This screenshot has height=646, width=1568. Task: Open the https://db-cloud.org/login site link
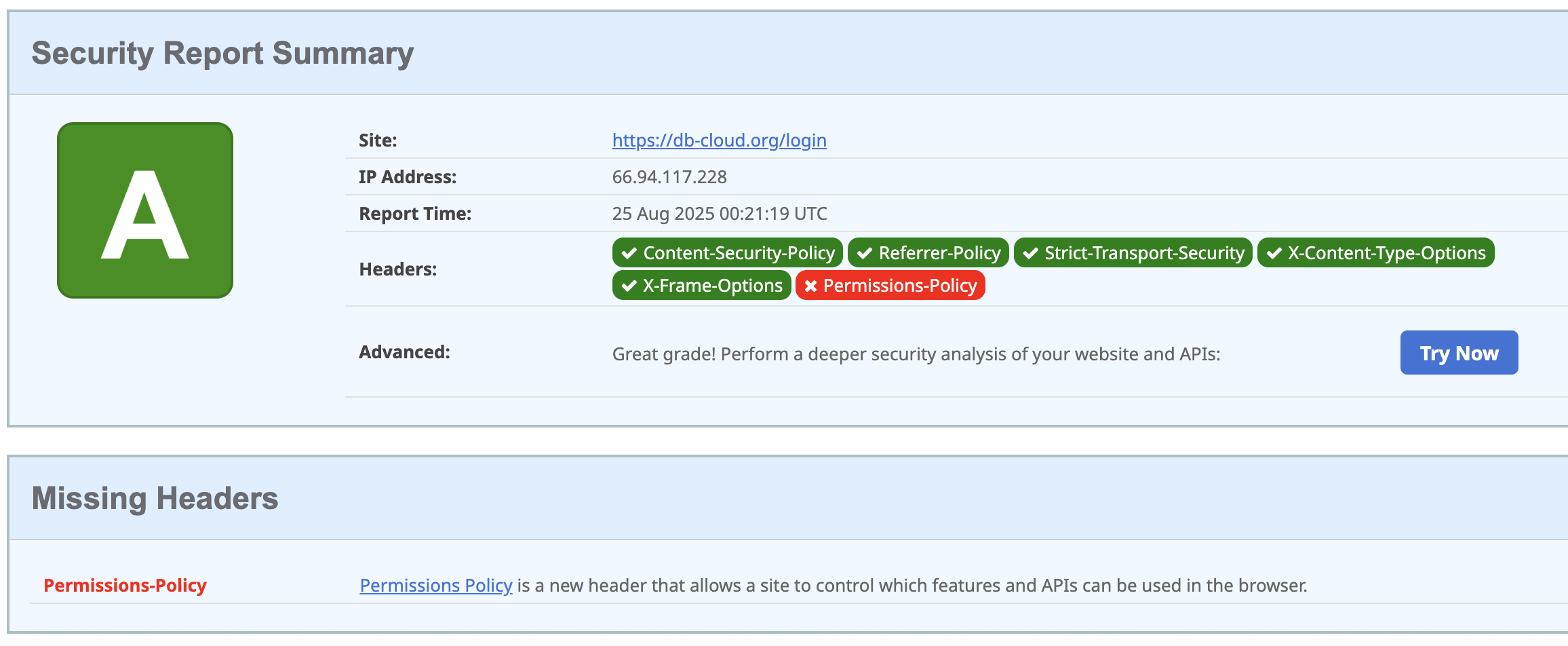pyautogui.click(x=719, y=140)
